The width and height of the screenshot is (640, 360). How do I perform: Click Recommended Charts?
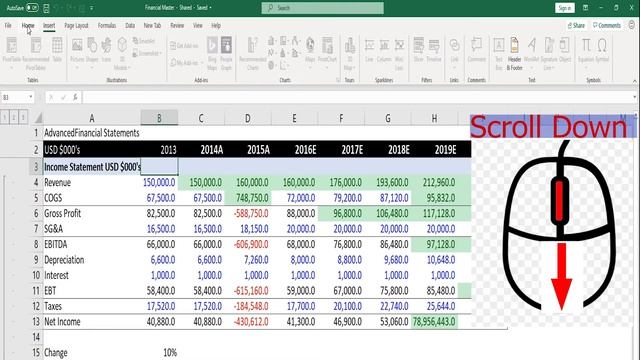click(x=253, y=53)
